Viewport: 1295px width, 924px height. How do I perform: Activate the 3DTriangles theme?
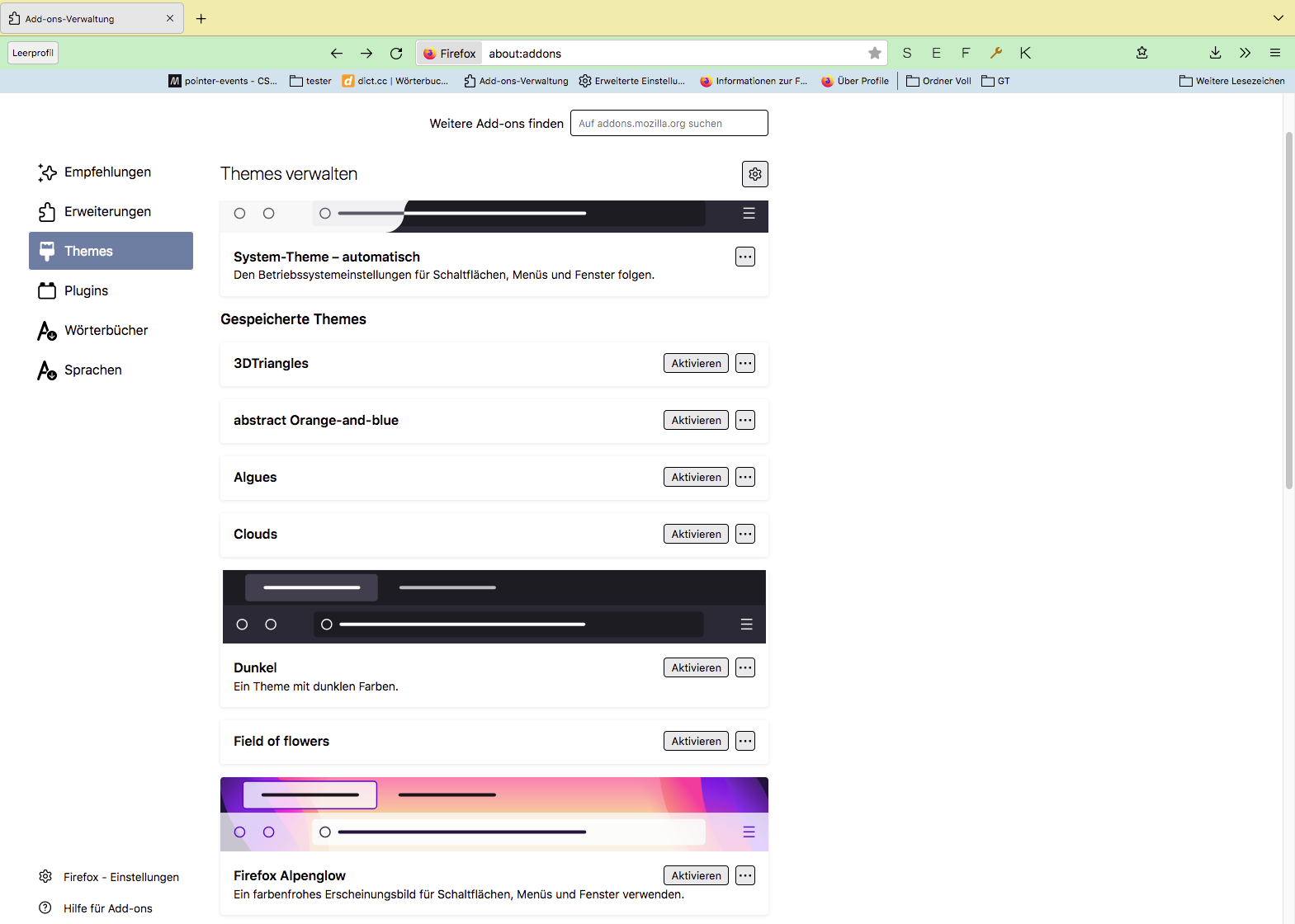tap(696, 363)
